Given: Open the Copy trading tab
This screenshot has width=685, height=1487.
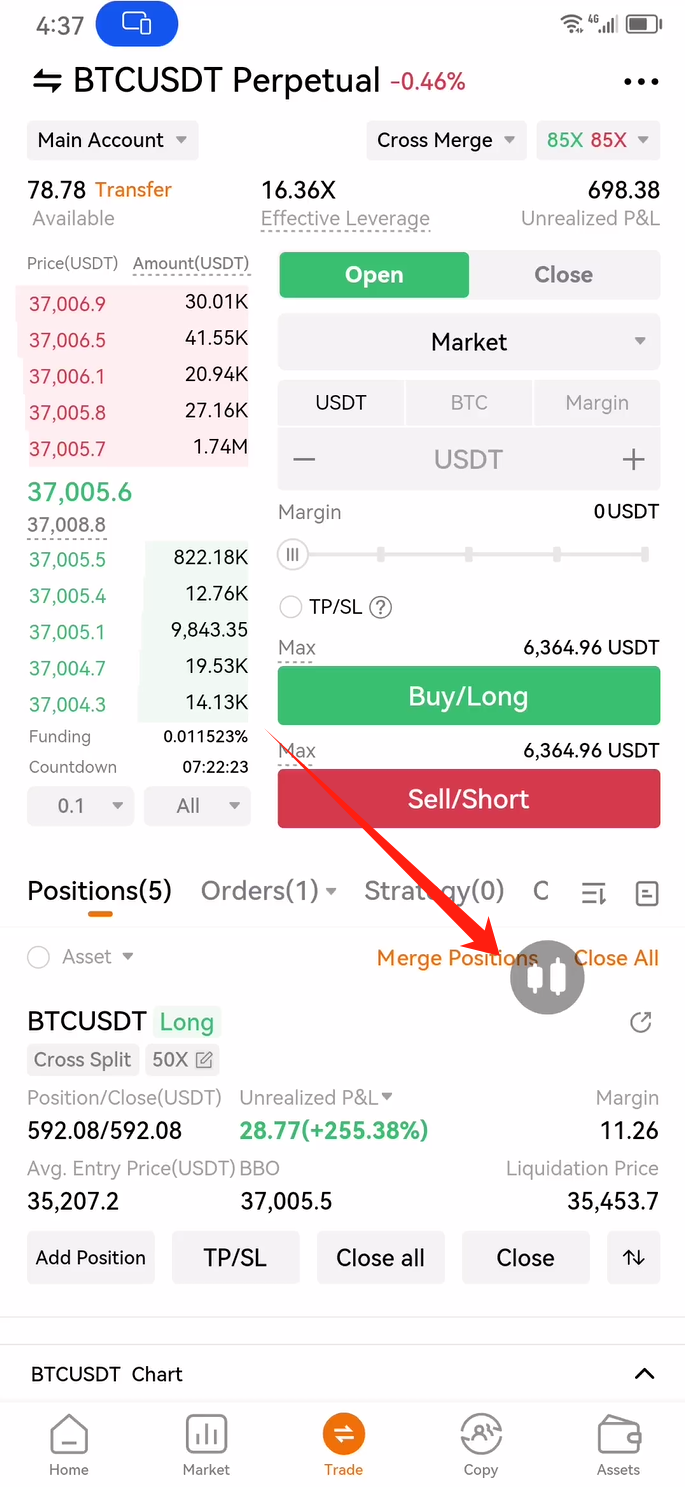Looking at the screenshot, I should pyautogui.click(x=480, y=1446).
